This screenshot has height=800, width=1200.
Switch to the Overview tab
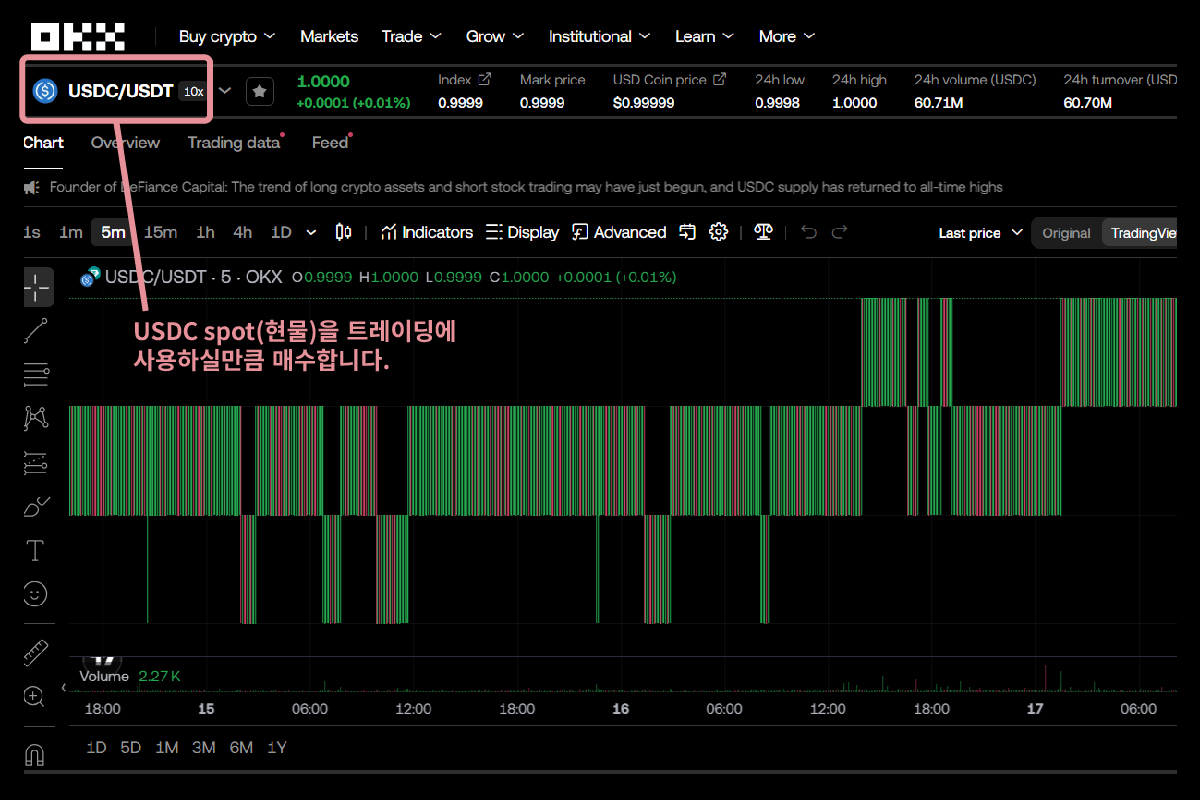pyautogui.click(x=125, y=142)
